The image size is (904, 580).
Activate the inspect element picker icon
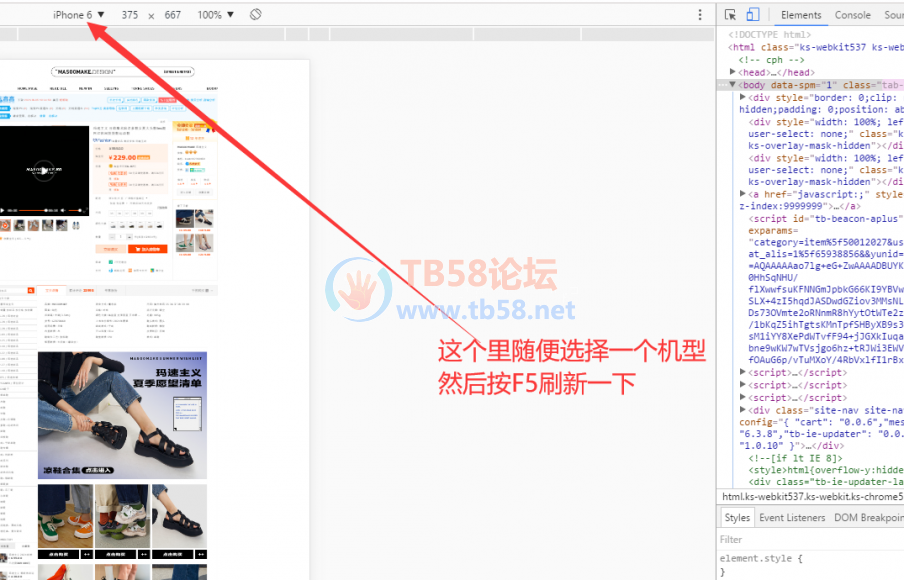730,15
